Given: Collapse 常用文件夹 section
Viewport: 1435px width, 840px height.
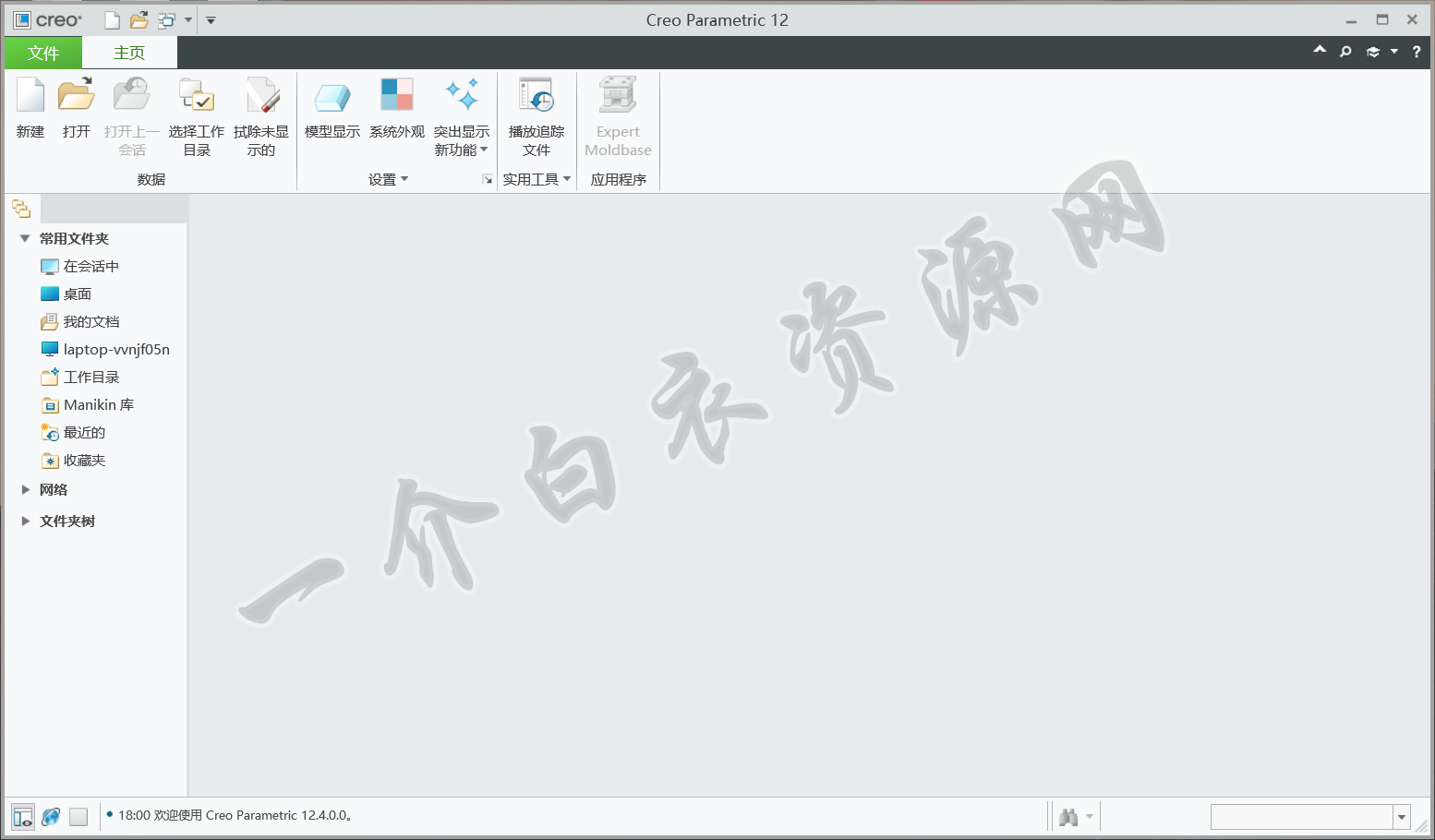Looking at the screenshot, I should tap(25, 238).
